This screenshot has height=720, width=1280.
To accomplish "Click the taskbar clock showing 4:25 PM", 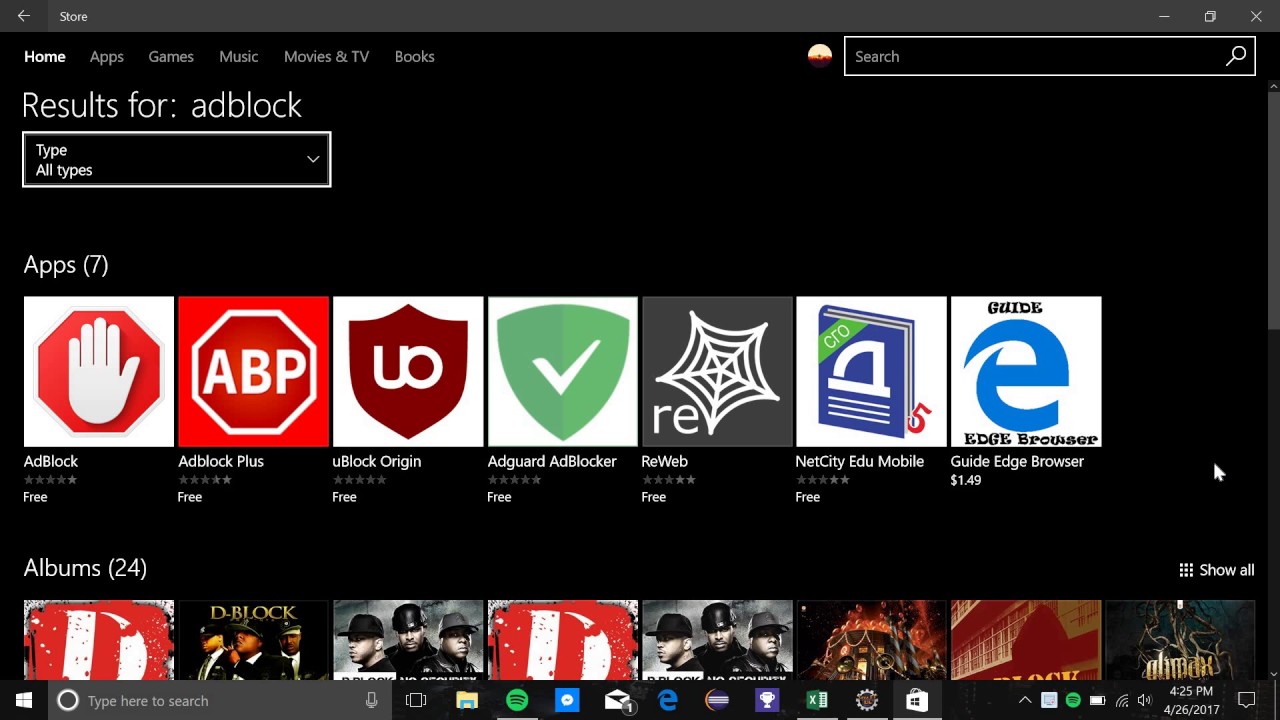I will [x=1190, y=700].
